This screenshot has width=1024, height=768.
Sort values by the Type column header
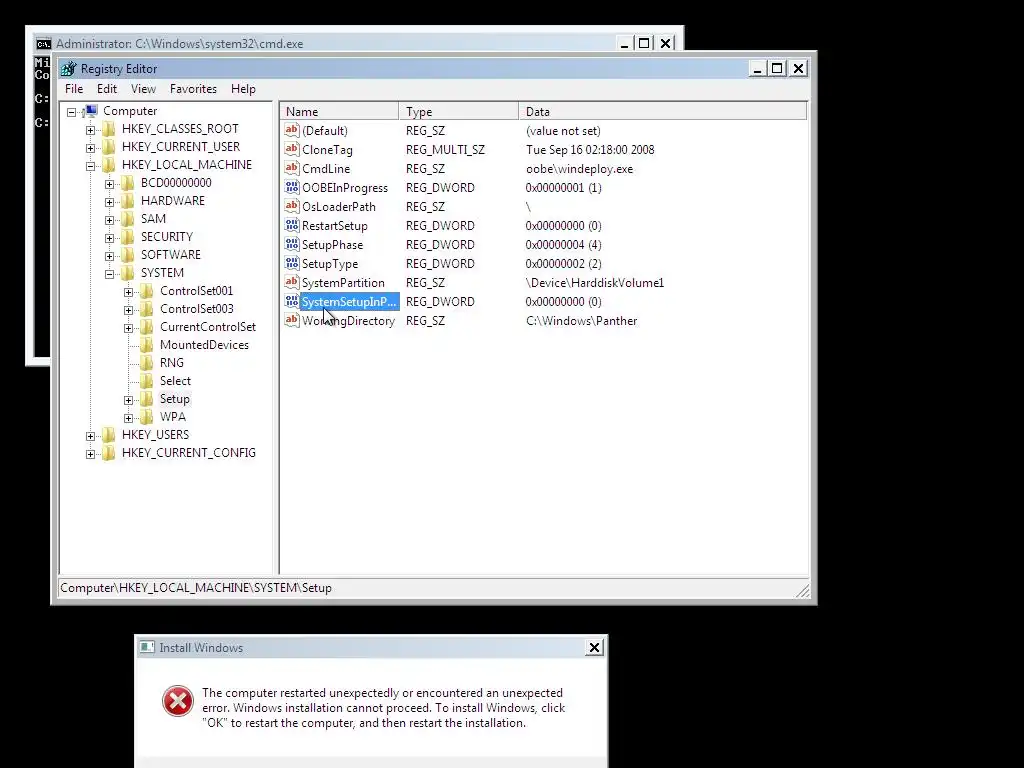pyautogui.click(x=458, y=112)
